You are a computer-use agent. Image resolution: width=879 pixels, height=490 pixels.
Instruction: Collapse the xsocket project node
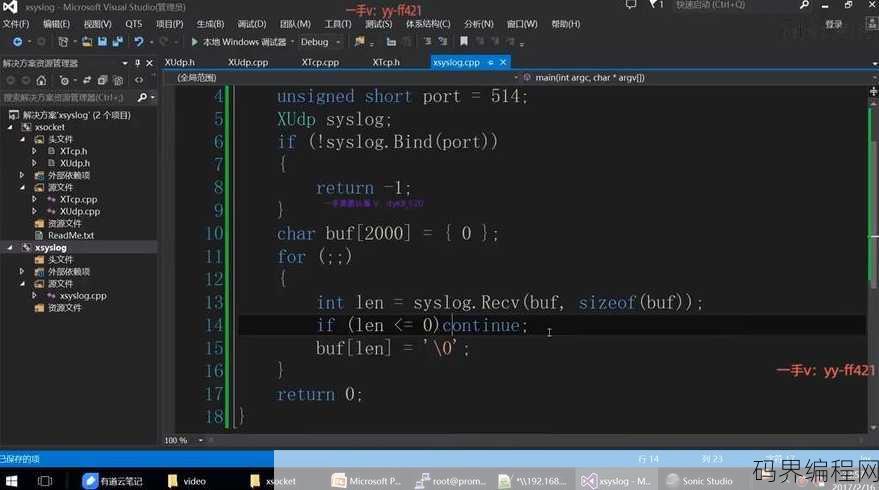click(x=10, y=127)
